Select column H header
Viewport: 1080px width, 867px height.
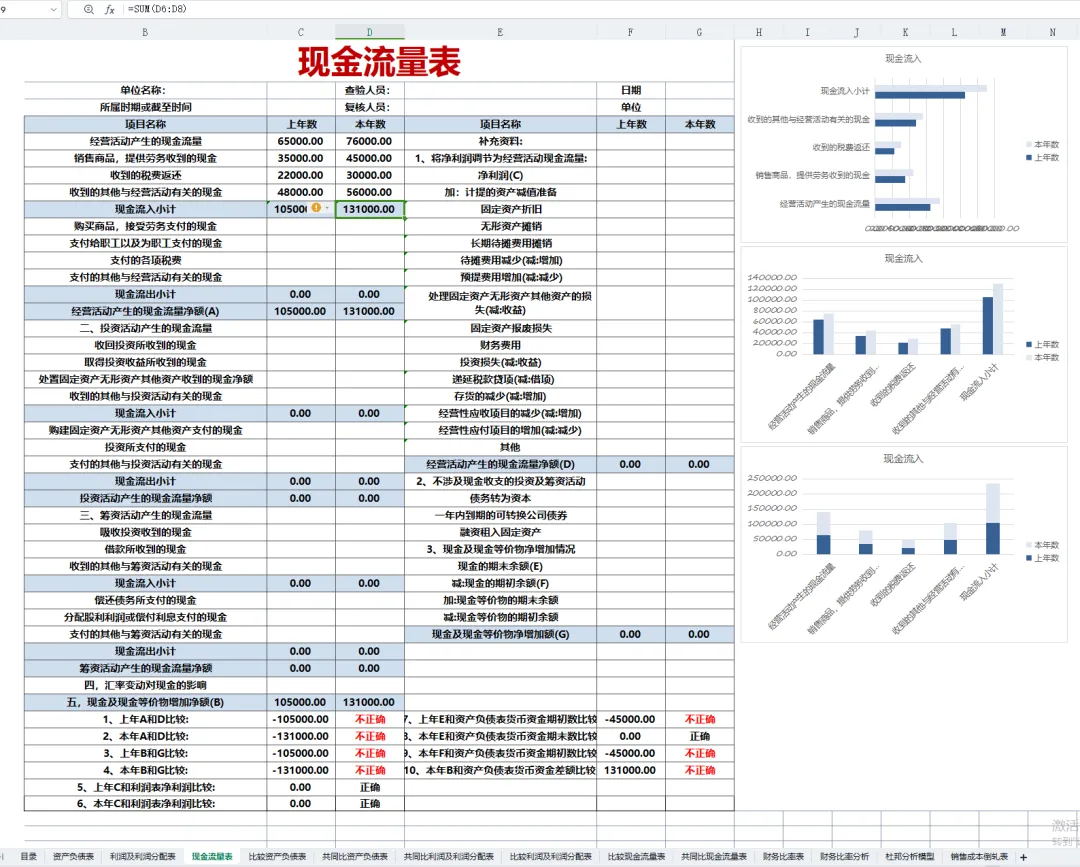point(759,32)
